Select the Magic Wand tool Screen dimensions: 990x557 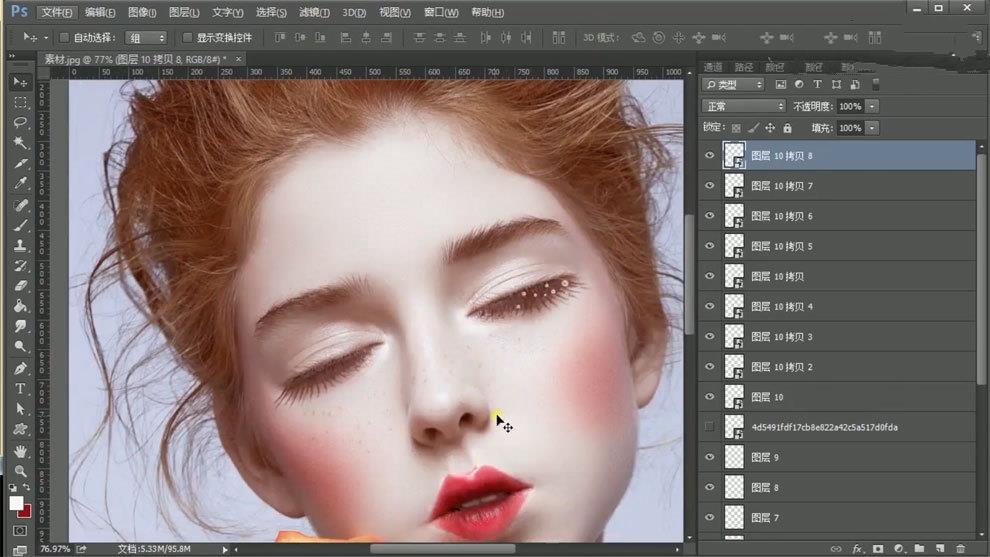pyautogui.click(x=20, y=143)
